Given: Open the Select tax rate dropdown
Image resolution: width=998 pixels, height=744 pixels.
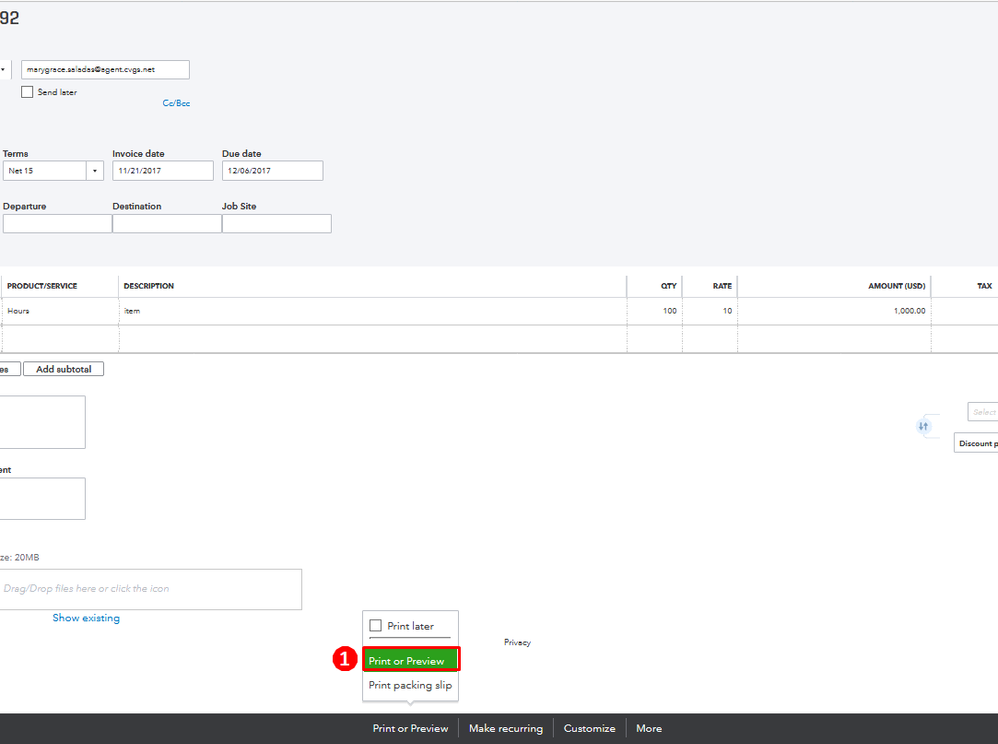Looking at the screenshot, I should click(x=983, y=412).
